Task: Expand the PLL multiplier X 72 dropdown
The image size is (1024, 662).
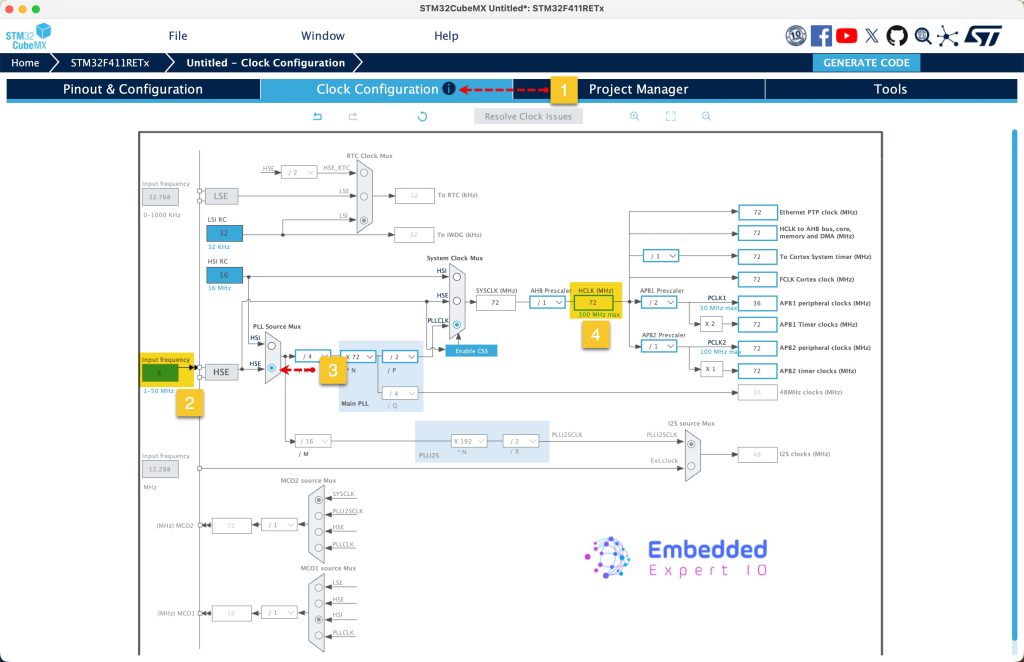Action: point(359,356)
